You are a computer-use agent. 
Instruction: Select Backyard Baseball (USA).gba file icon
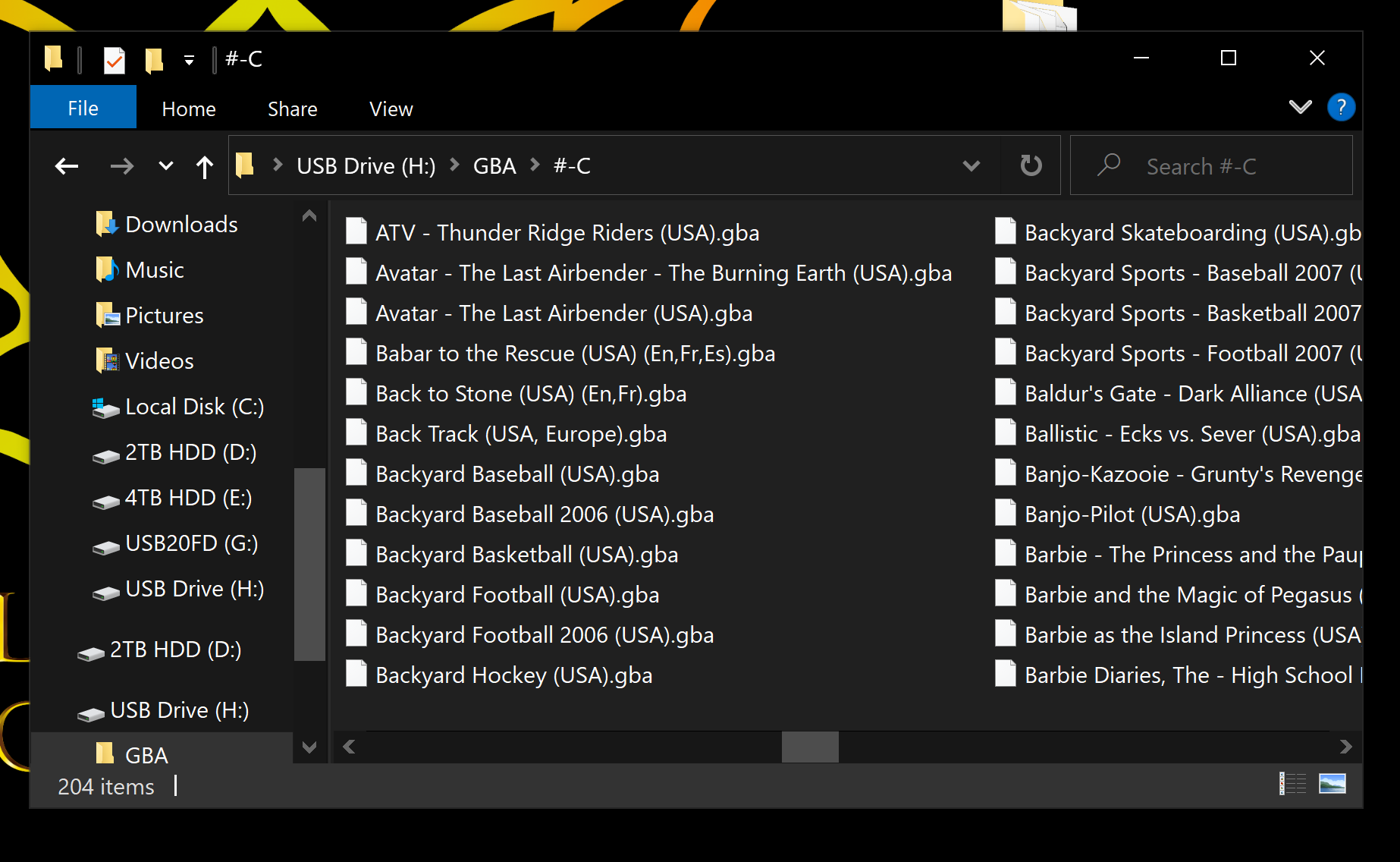356,472
